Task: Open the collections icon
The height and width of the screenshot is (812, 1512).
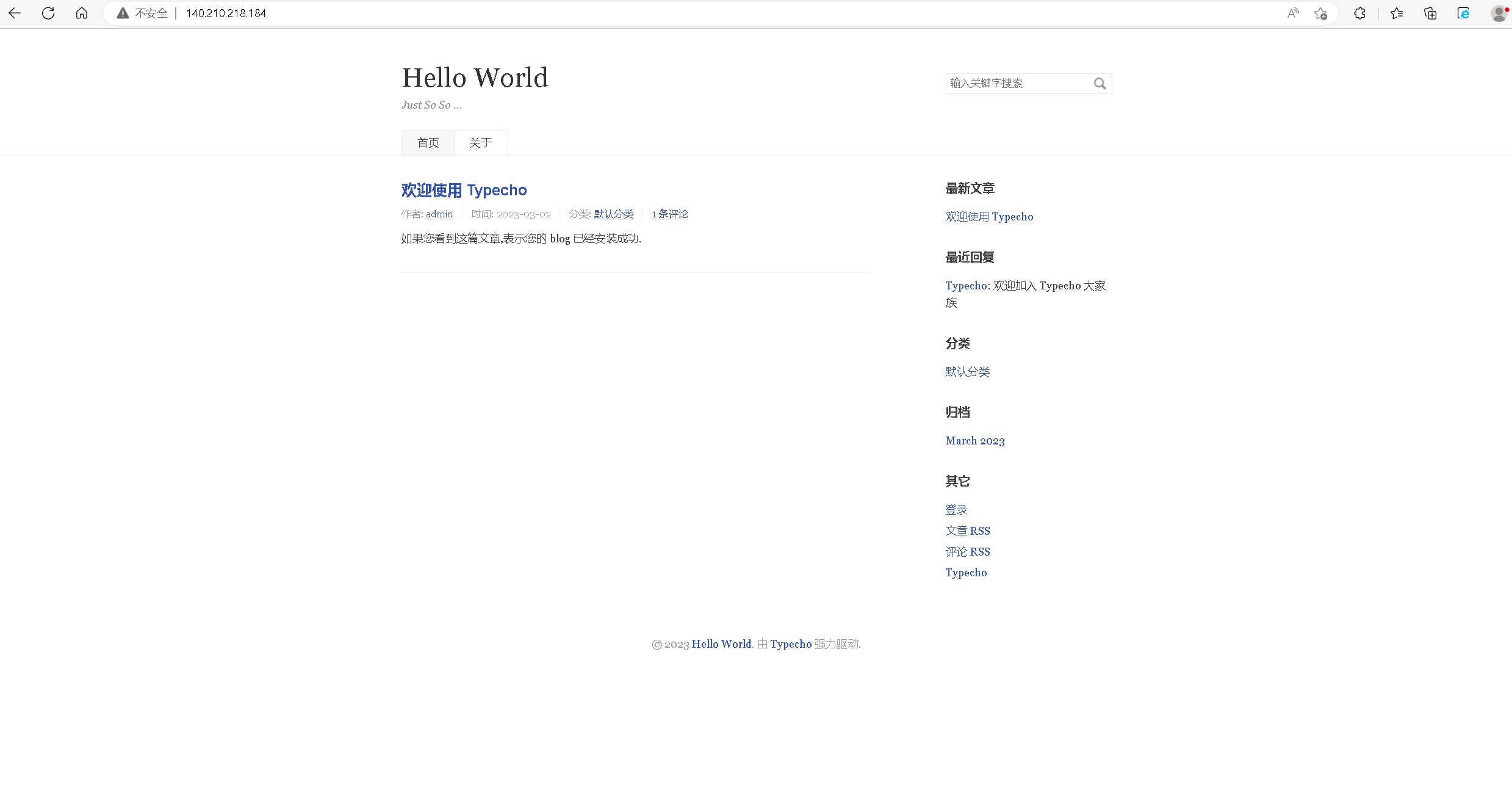Action: (x=1430, y=13)
